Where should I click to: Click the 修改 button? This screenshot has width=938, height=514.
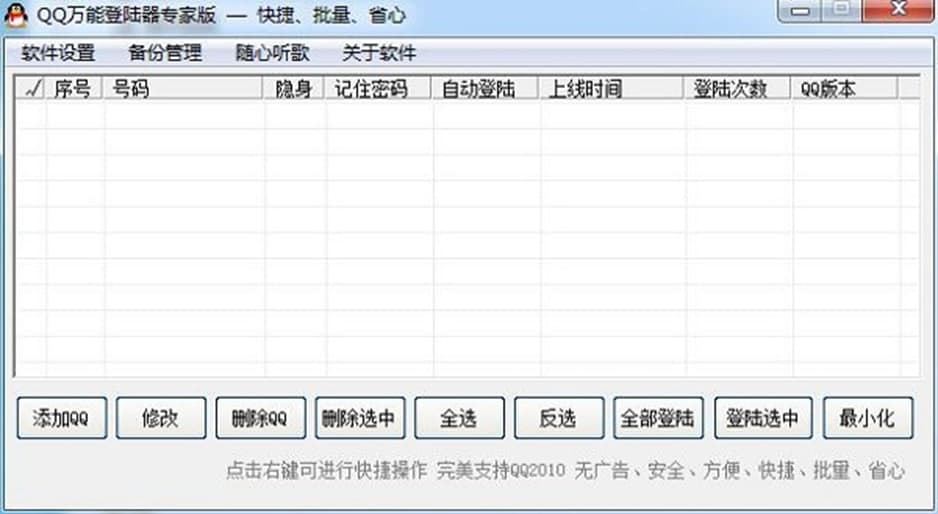click(161, 418)
